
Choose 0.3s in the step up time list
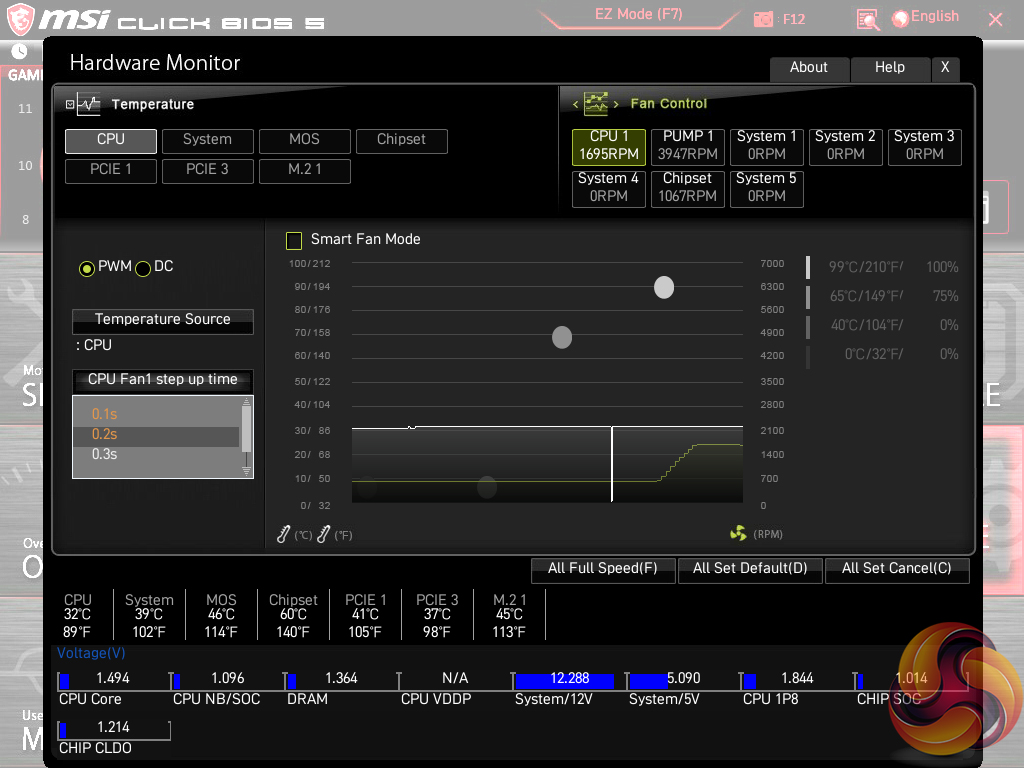point(105,455)
